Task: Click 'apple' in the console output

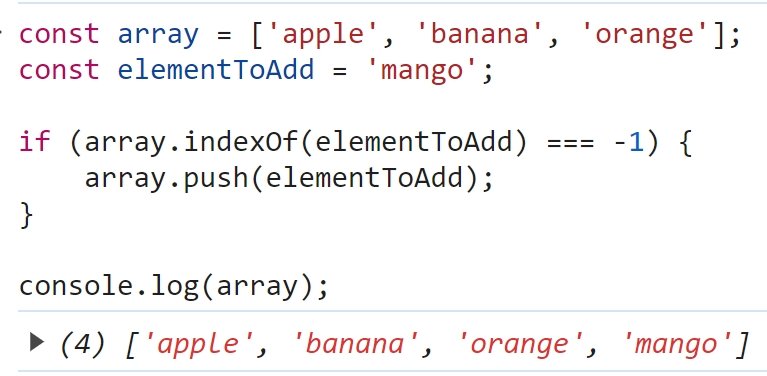Action: (x=197, y=343)
